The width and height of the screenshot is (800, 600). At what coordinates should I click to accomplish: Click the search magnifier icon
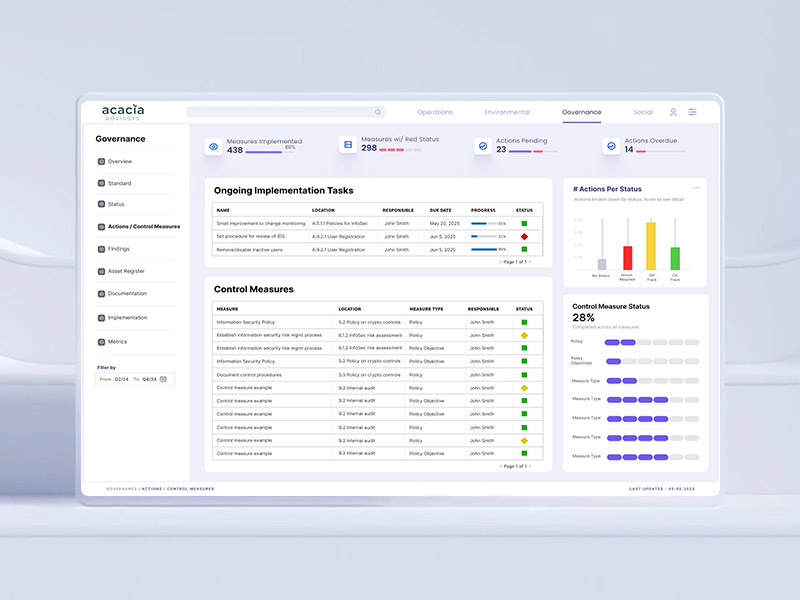[378, 112]
